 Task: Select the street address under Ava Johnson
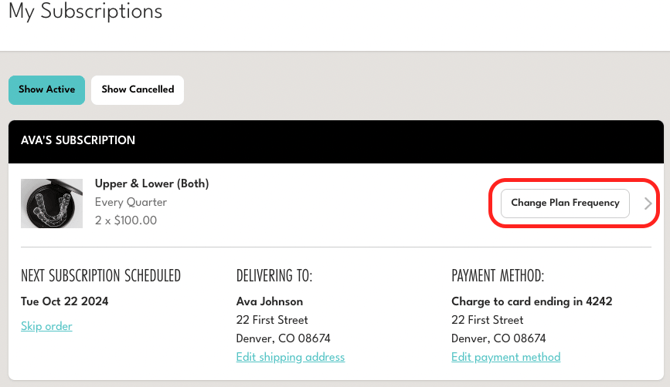point(272,320)
